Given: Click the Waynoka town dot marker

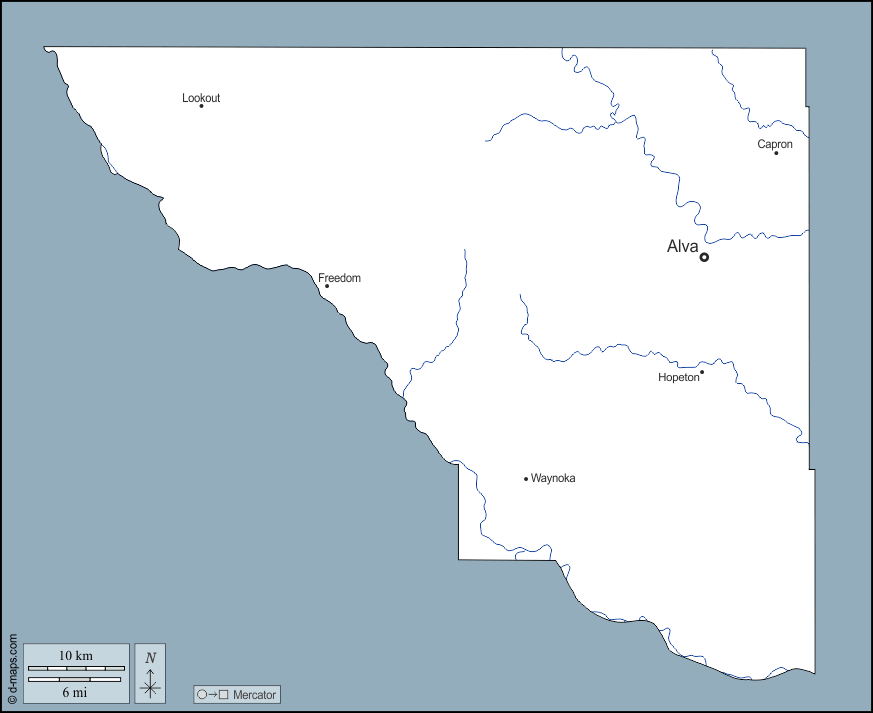Looking at the screenshot, I should pos(526,479).
